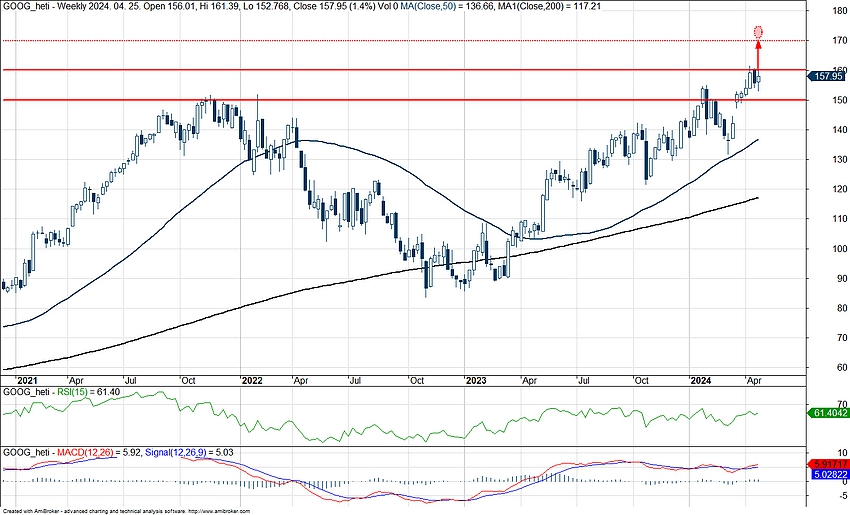
Task: Click the -5 level label on MACD axis
Action: tap(842, 495)
